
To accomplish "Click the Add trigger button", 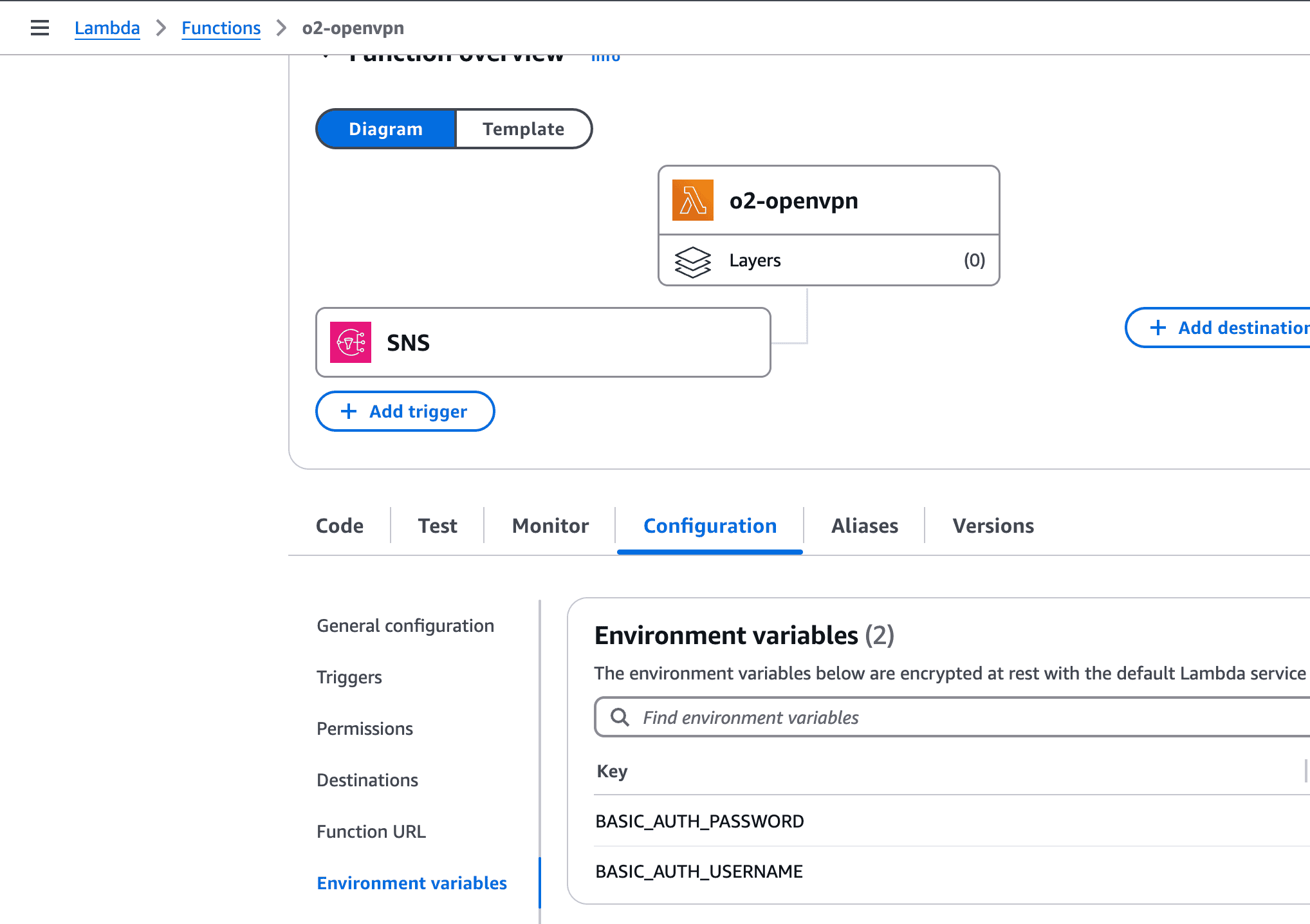I will [x=405, y=411].
